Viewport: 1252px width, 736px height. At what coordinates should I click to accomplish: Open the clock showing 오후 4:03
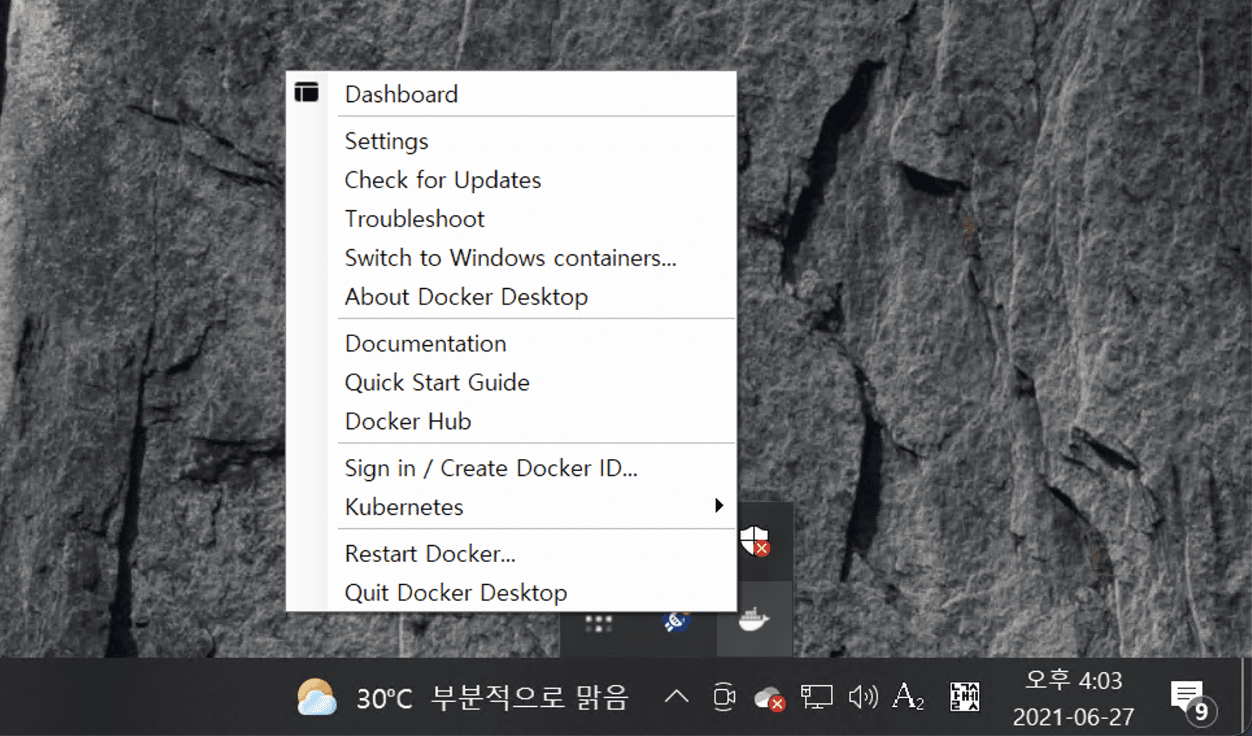(1073, 698)
